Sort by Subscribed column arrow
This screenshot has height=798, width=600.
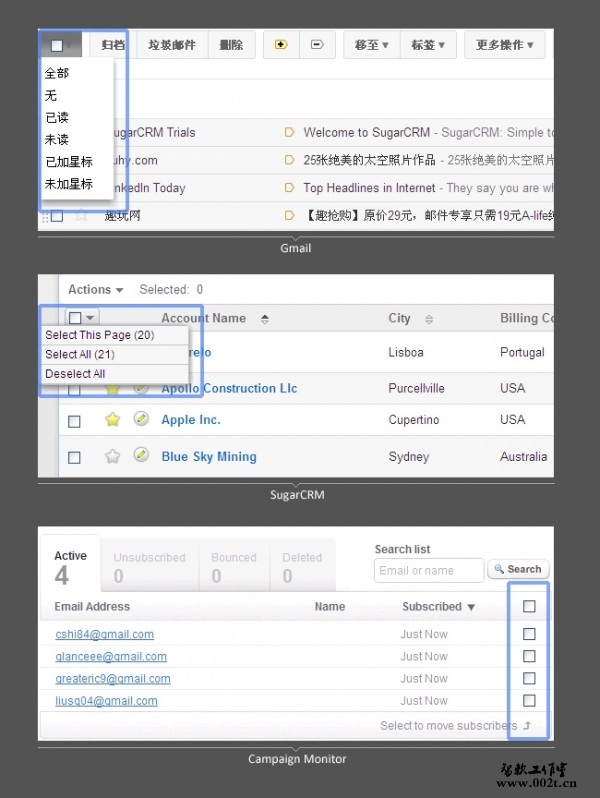tap(471, 607)
